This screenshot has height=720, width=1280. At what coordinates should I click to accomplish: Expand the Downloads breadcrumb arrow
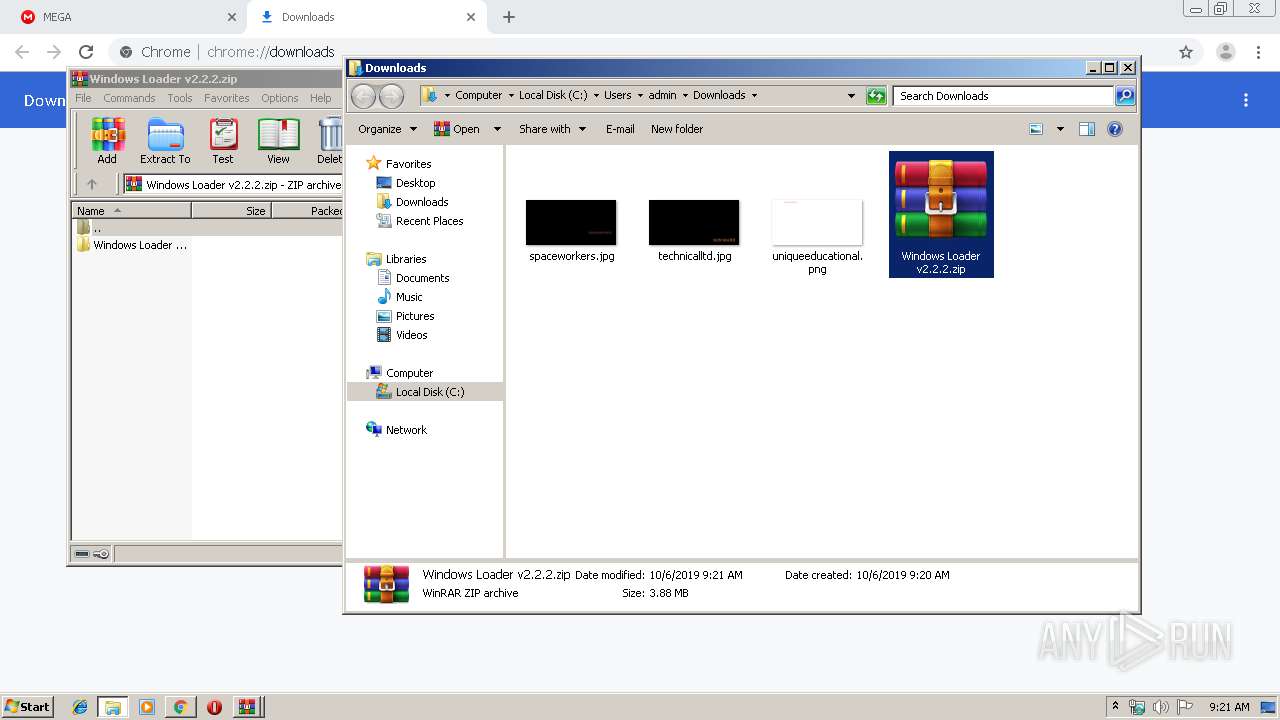pos(754,96)
